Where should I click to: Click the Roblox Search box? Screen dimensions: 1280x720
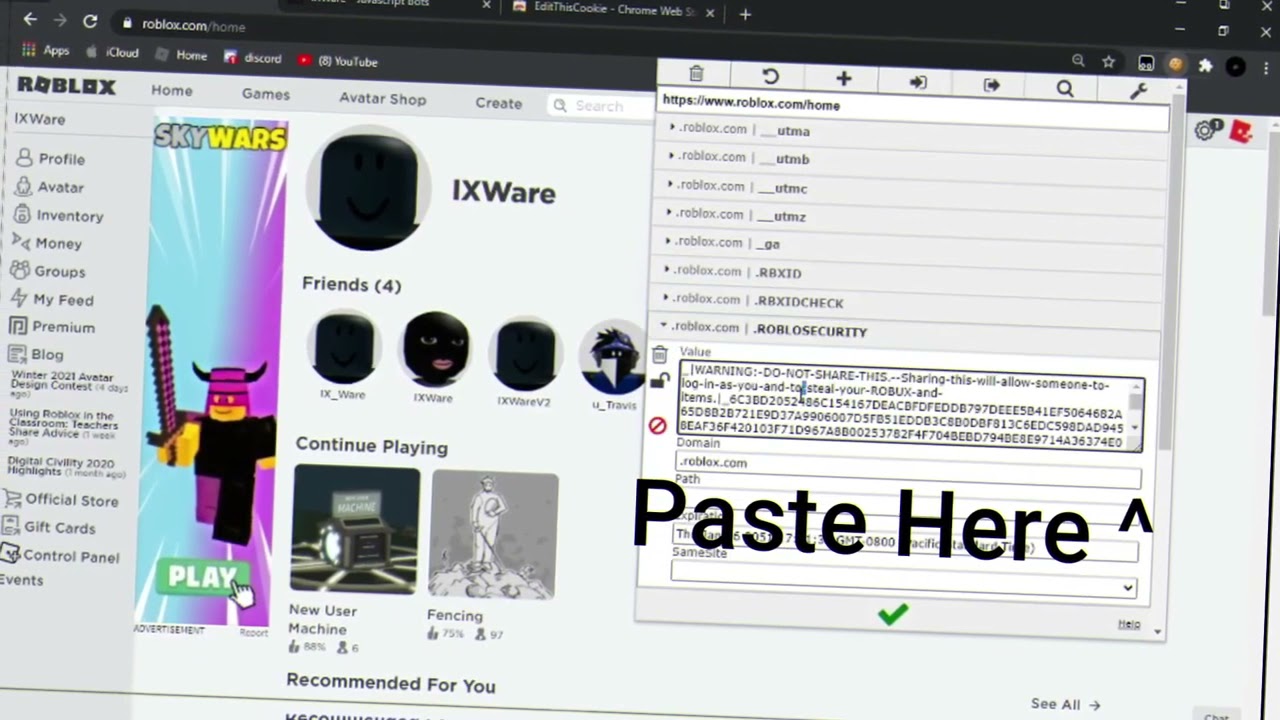[x=600, y=106]
